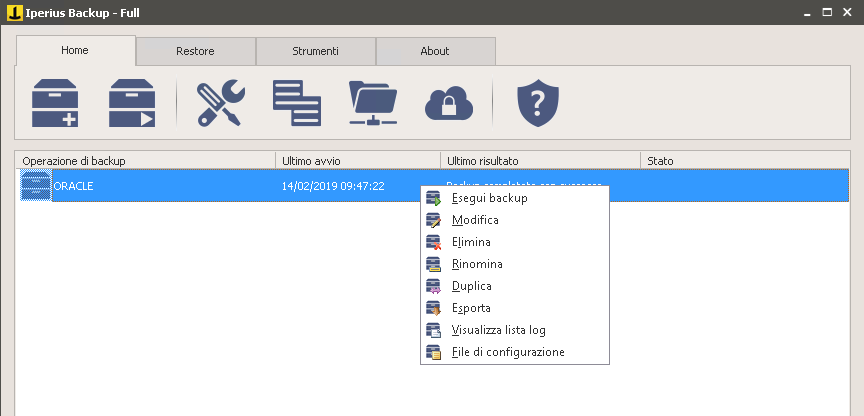Screen dimensions: 864x416
Task: Click icon beside File di configurazione
Action: point(434,353)
